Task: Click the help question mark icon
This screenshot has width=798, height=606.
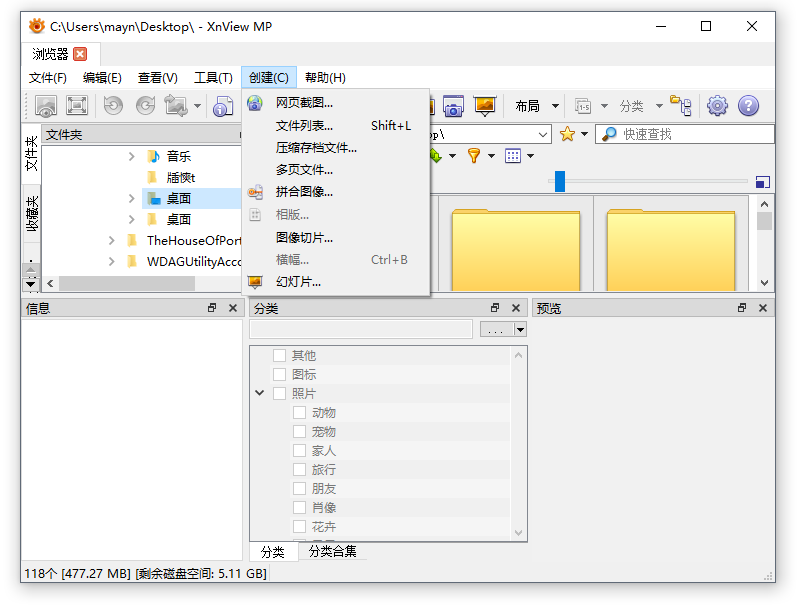Action: pos(748,106)
